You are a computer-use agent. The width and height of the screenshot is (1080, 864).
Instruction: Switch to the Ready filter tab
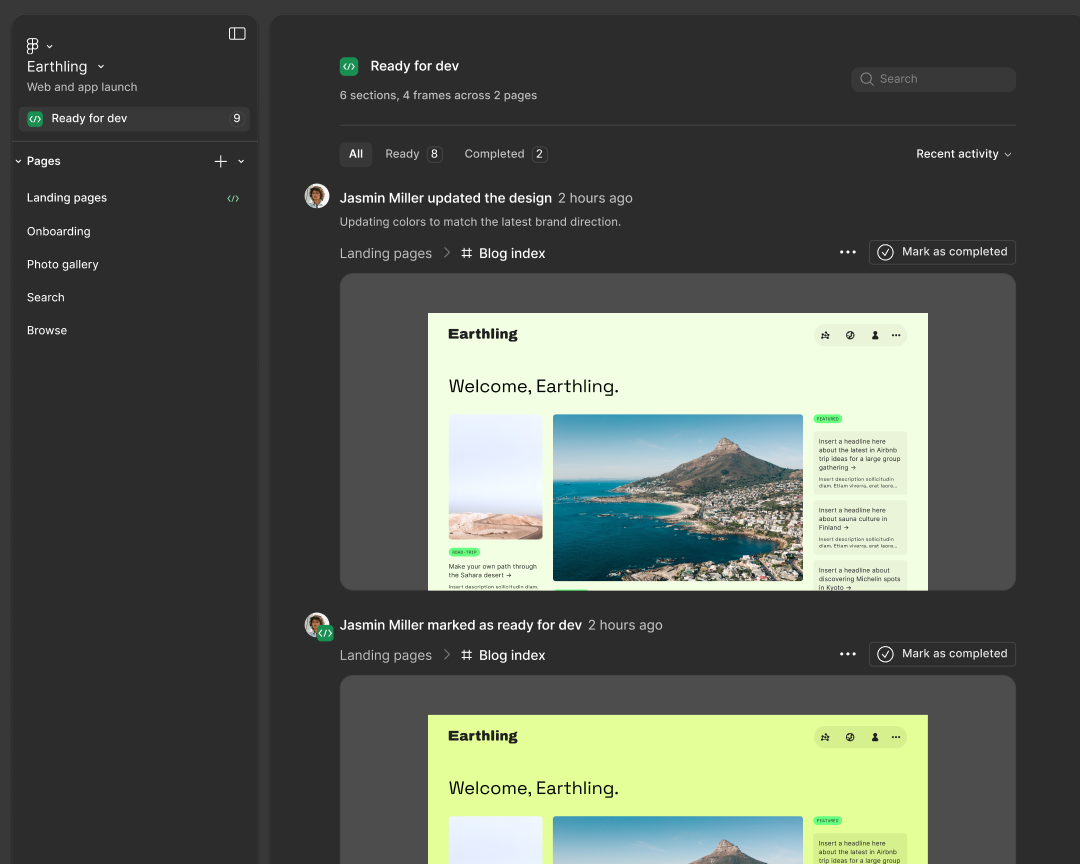point(412,153)
